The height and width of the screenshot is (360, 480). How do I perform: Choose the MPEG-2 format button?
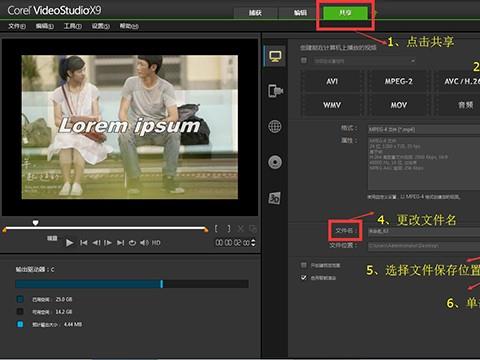click(x=399, y=81)
